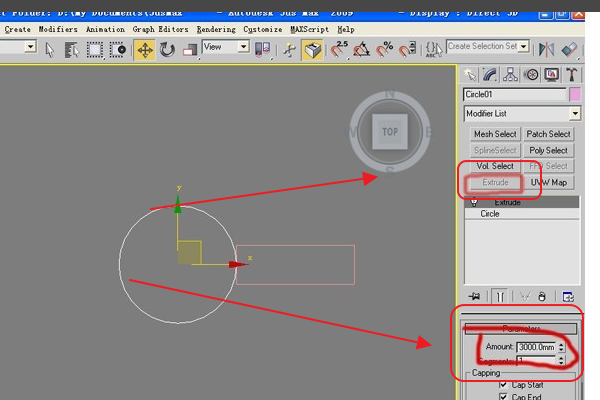Activate the Rotate tool
Image resolution: width=600 pixels, height=400 pixels.
pos(167,50)
